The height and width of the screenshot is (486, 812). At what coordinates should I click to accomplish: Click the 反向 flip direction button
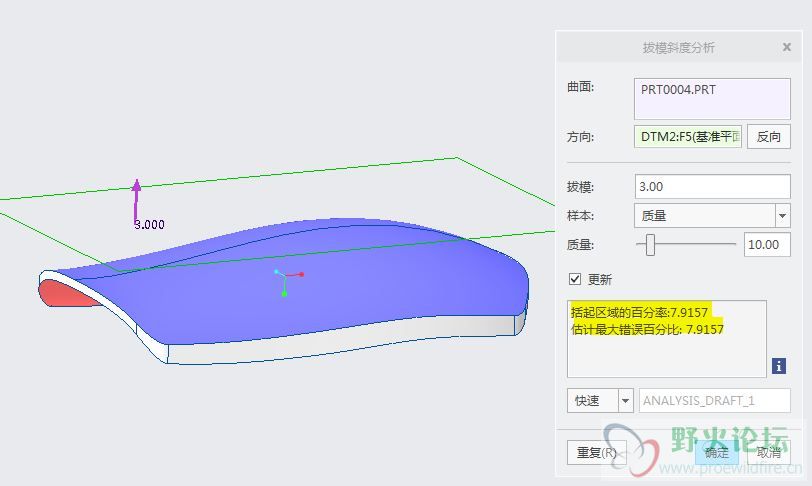pyautogui.click(x=768, y=137)
